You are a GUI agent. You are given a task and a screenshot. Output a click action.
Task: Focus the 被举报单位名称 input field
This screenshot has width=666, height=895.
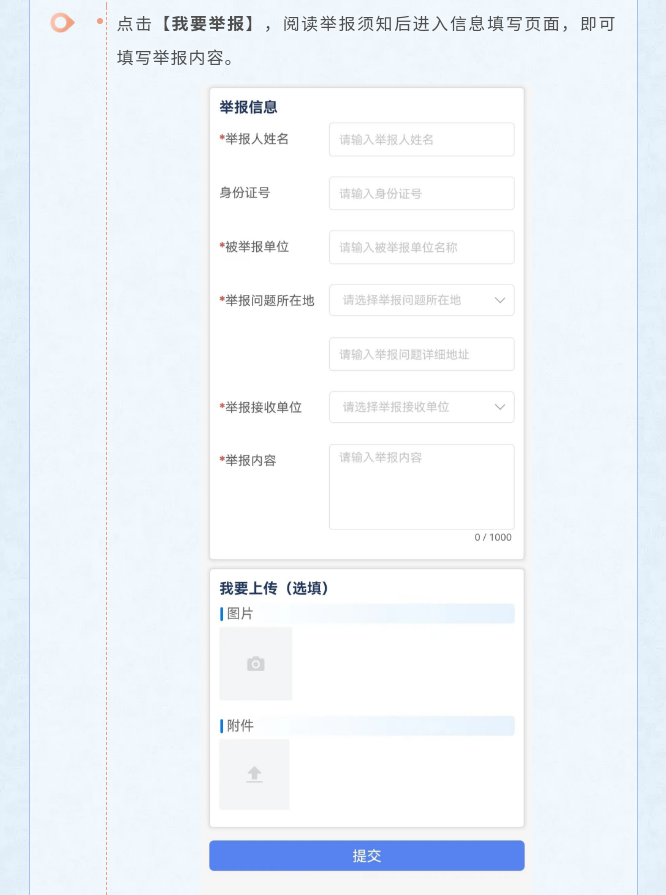[x=422, y=247]
